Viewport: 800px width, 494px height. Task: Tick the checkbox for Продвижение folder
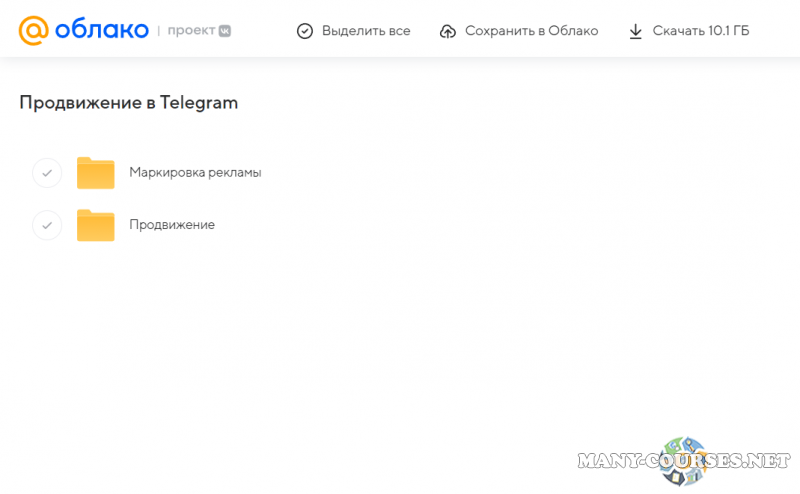[47, 225]
